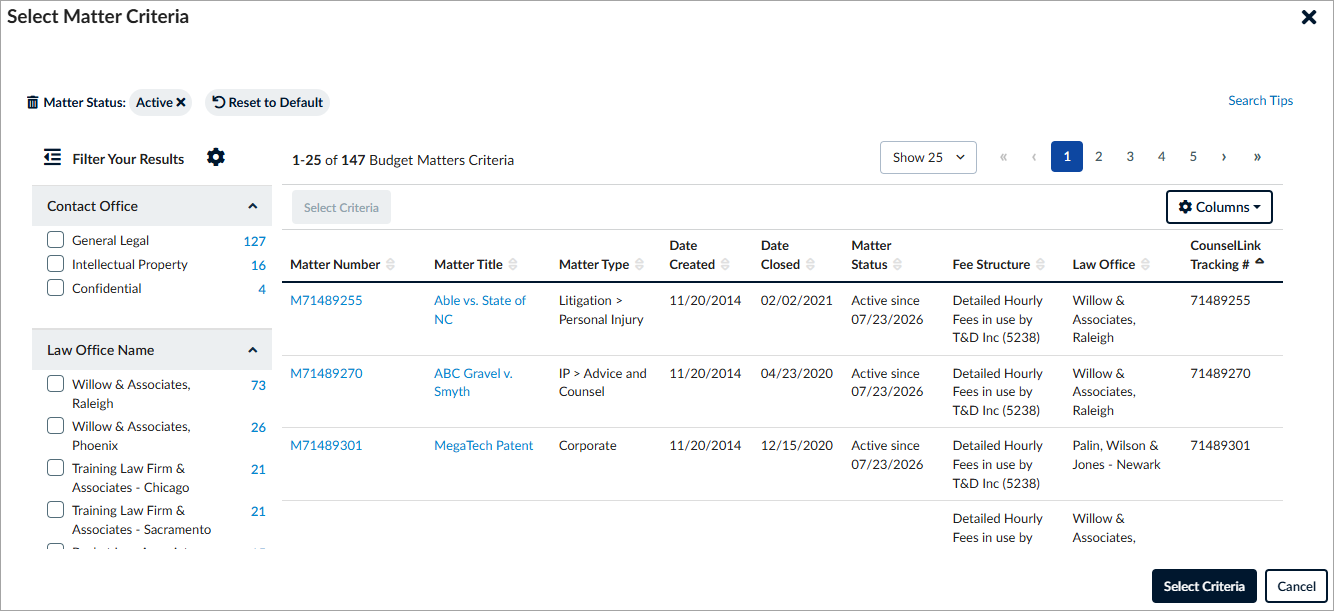Image resolution: width=1334 pixels, height=611 pixels.
Task: Select Willow & Associates, Phoenix checkbox
Action: [x=56, y=426]
